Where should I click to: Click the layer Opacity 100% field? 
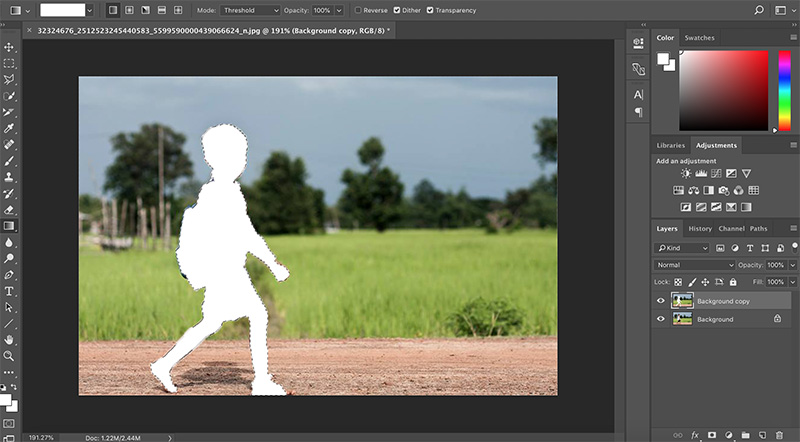click(776, 265)
